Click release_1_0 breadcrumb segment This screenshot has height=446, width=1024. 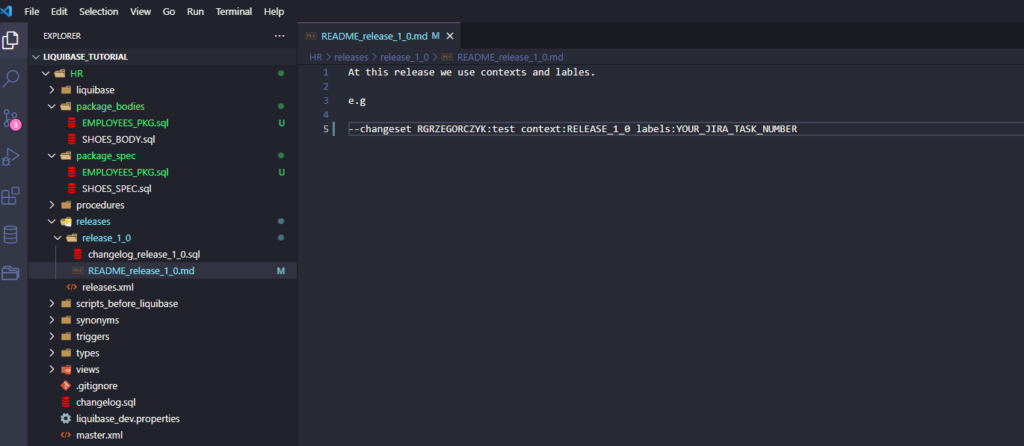(x=404, y=57)
